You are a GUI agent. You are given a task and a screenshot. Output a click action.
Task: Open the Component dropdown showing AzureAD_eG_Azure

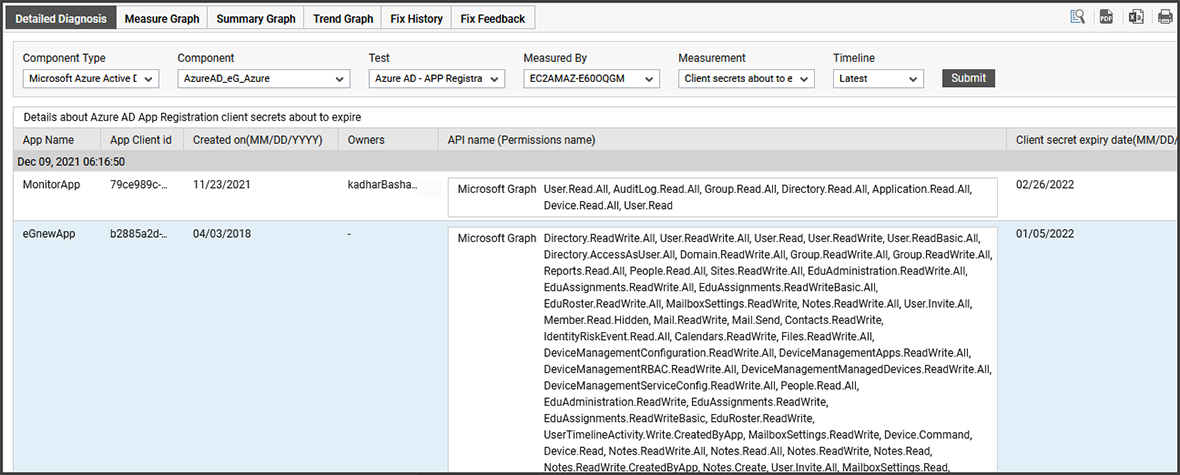coord(264,78)
